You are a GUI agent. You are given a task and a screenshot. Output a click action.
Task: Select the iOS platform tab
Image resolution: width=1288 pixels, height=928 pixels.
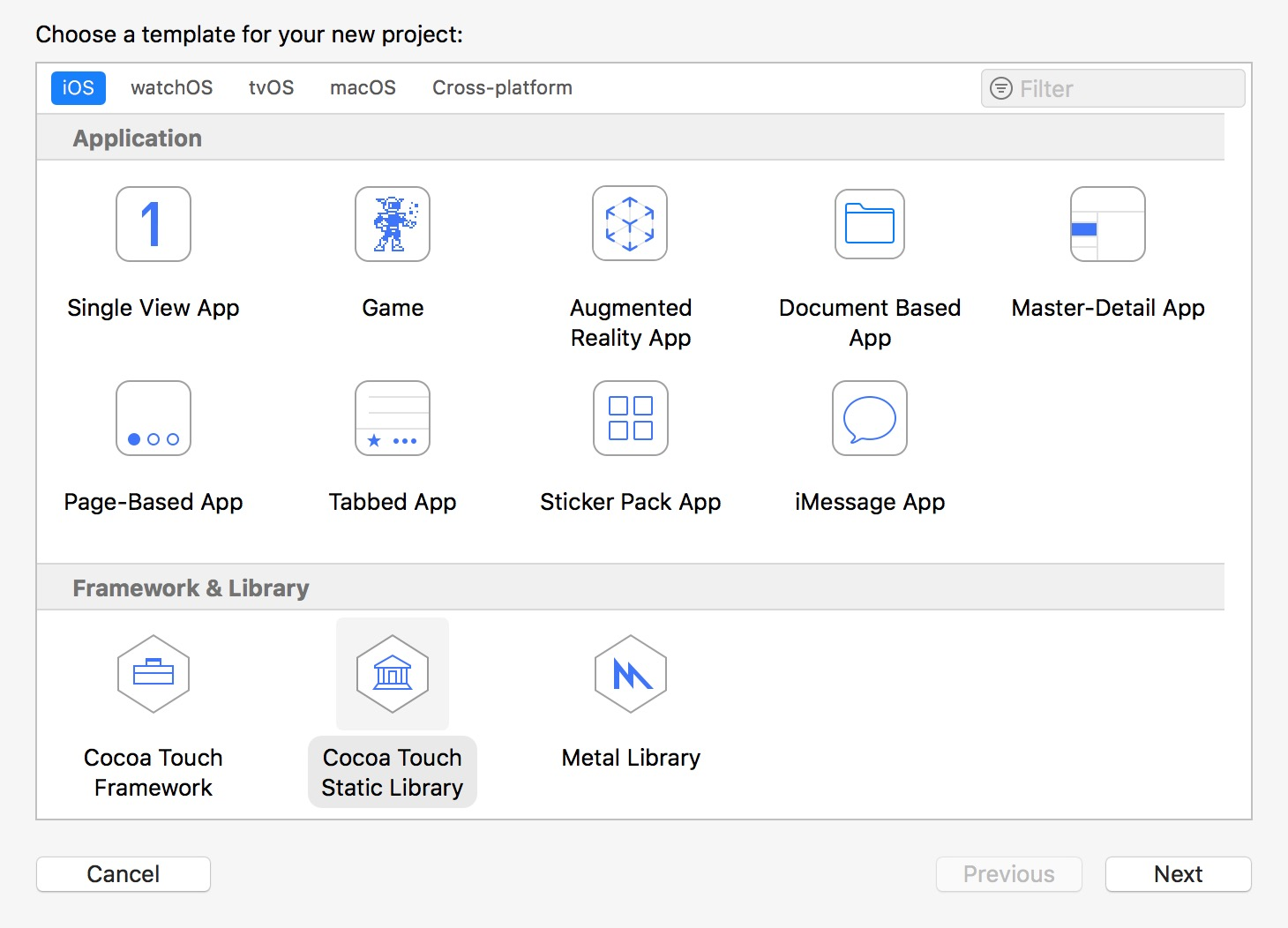tap(79, 88)
